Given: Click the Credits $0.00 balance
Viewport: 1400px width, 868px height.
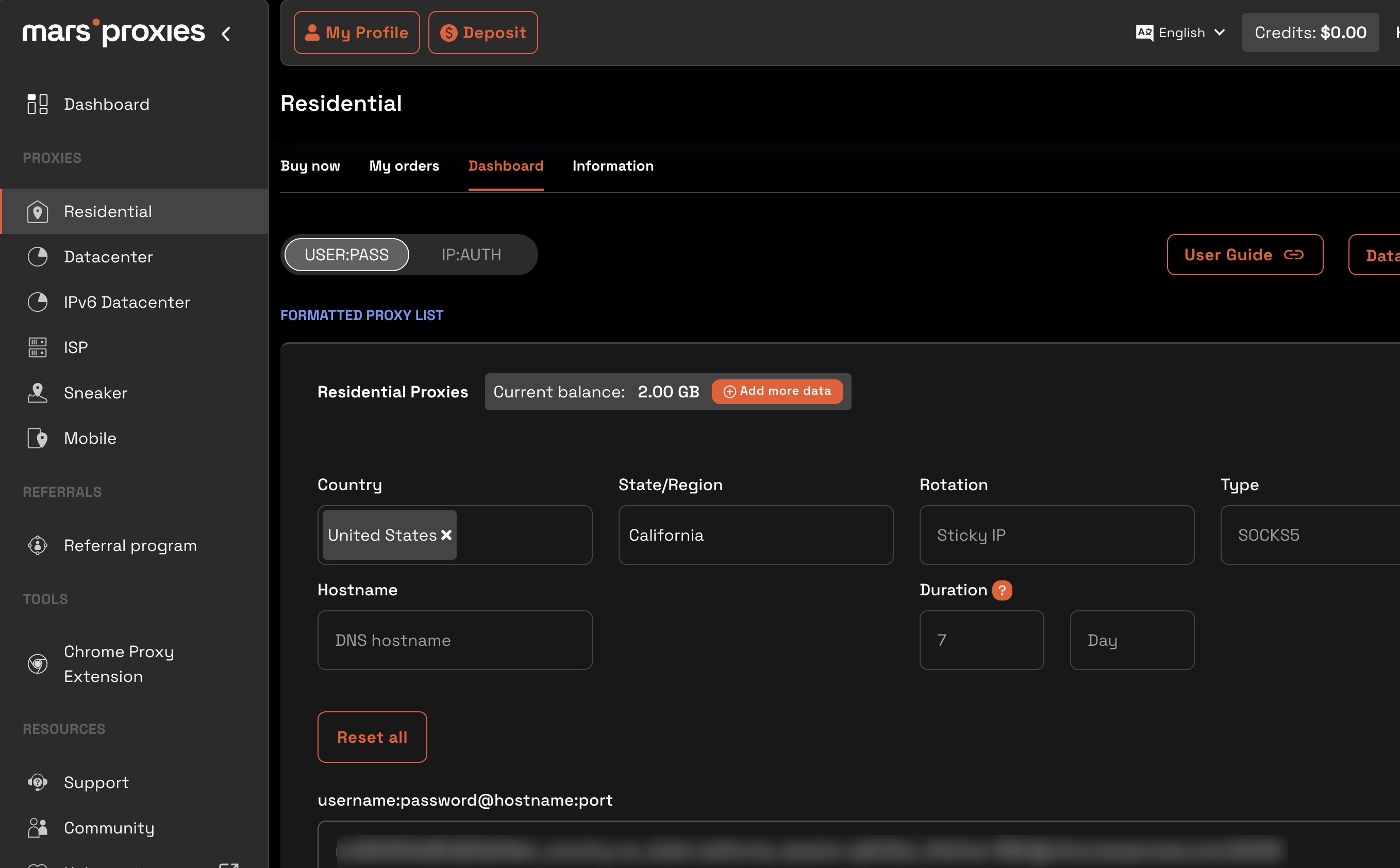Looking at the screenshot, I should pos(1310,32).
